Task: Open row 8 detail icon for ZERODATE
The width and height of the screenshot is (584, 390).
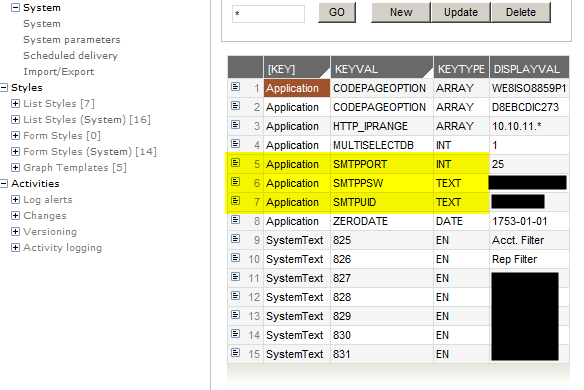Action: pyautogui.click(x=235, y=220)
